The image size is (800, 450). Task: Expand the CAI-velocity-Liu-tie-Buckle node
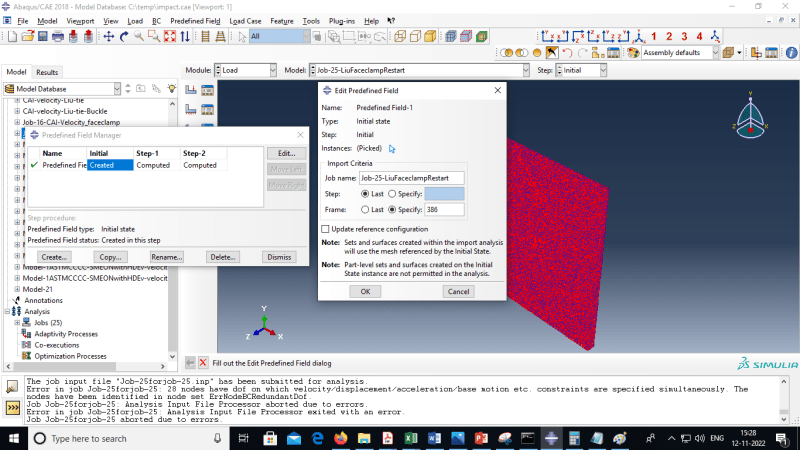pos(17,111)
